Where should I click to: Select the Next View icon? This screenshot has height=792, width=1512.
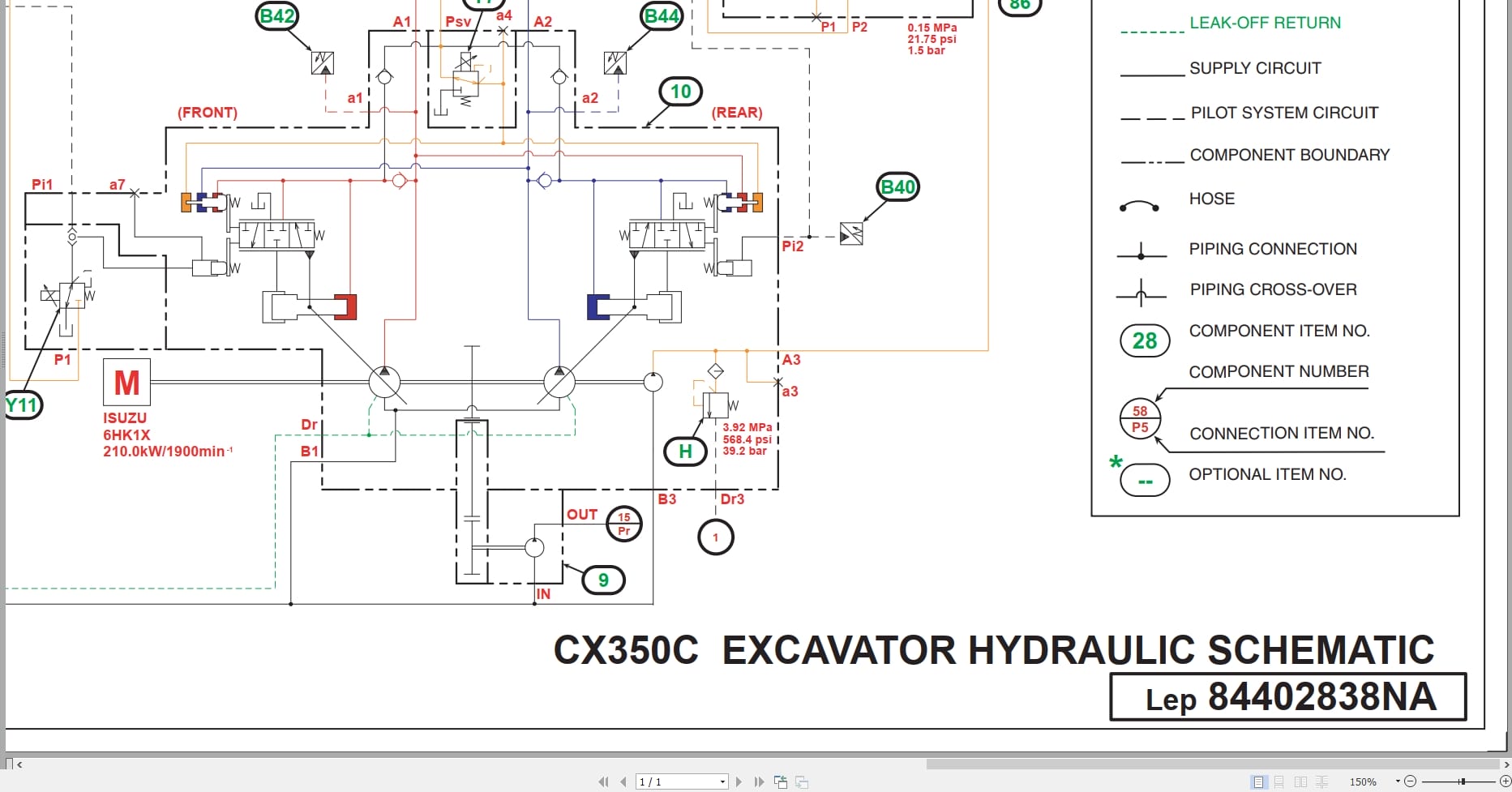click(802, 781)
